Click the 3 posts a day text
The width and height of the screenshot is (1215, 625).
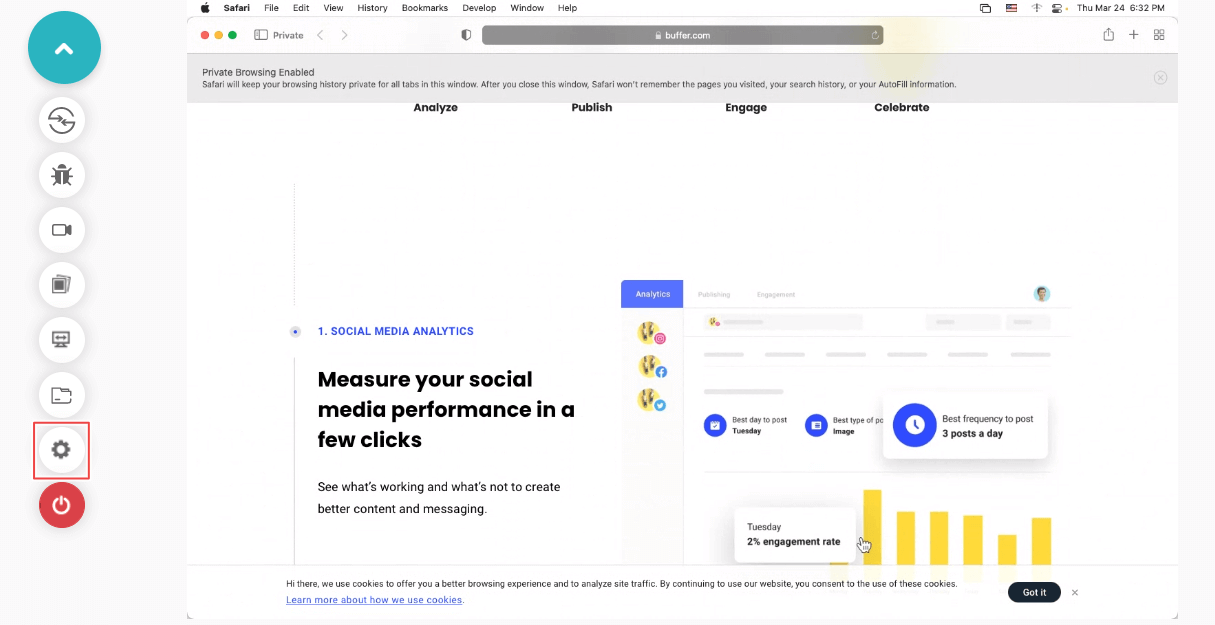(972, 434)
